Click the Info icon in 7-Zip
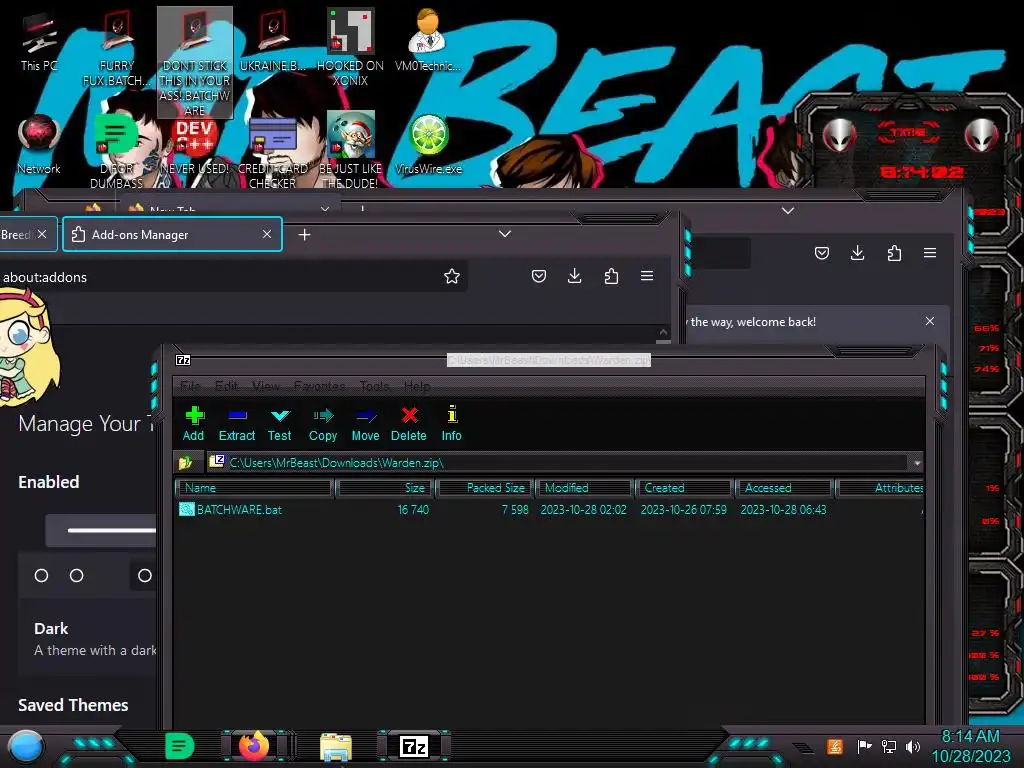This screenshot has height=768, width=1024. click(x=451, y=415)
